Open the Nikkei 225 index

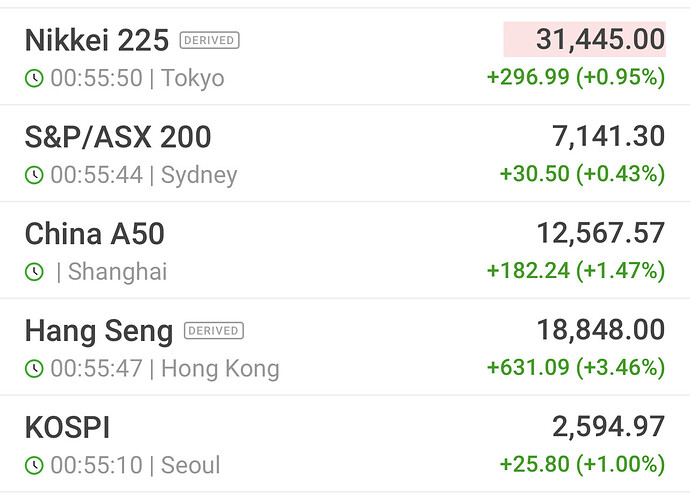tap(97, 41)
